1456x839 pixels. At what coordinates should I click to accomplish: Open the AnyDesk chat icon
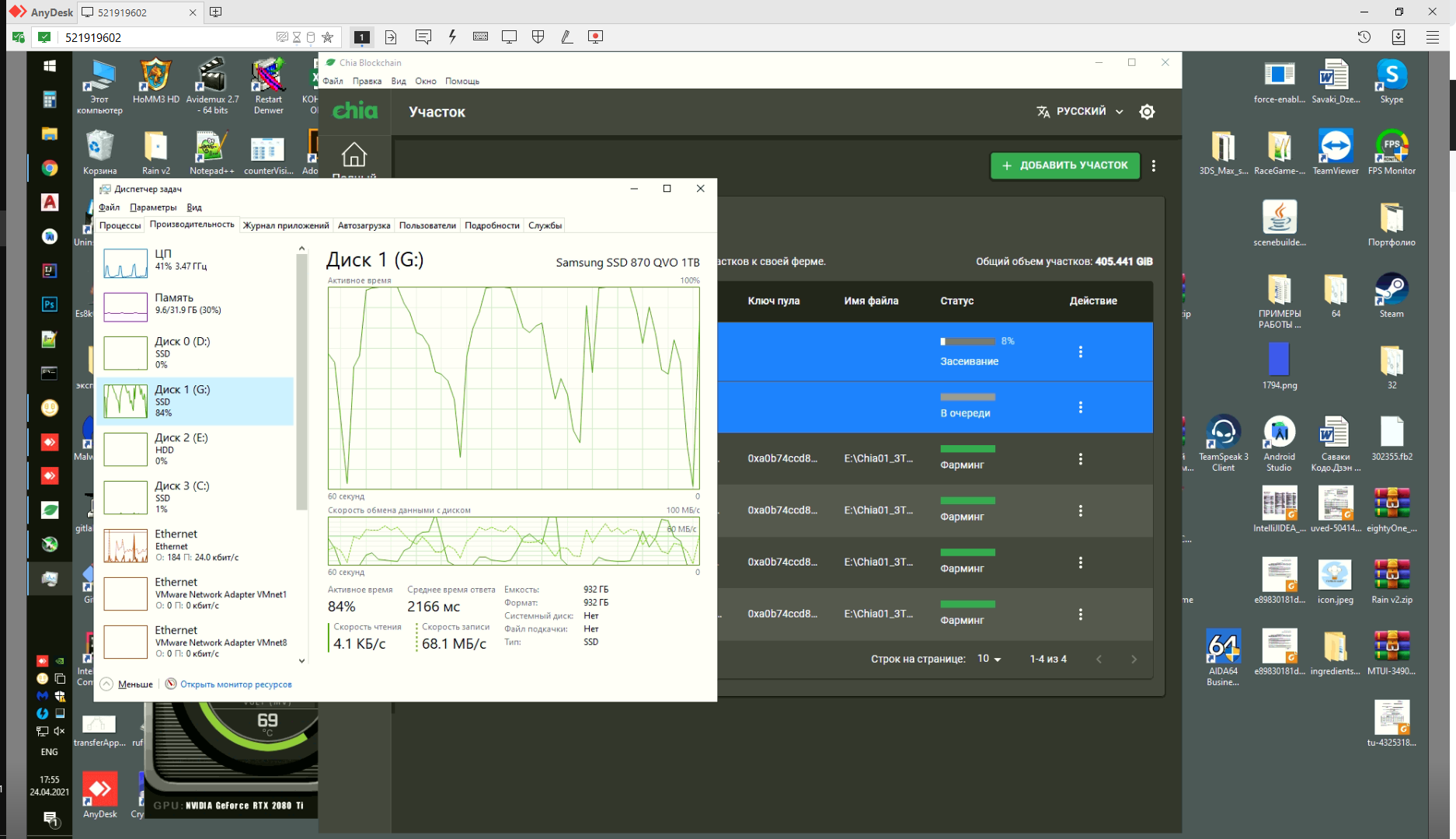(423, 37)
